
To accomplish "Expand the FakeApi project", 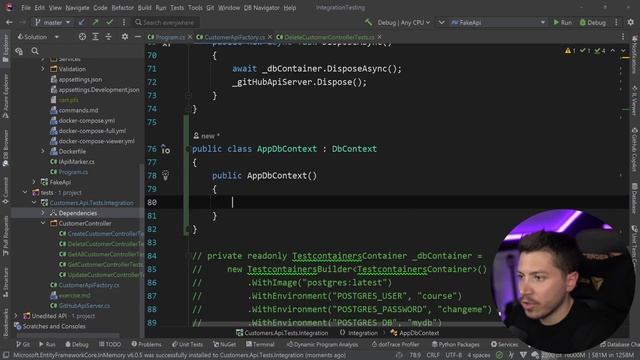I will pos(34,182).
